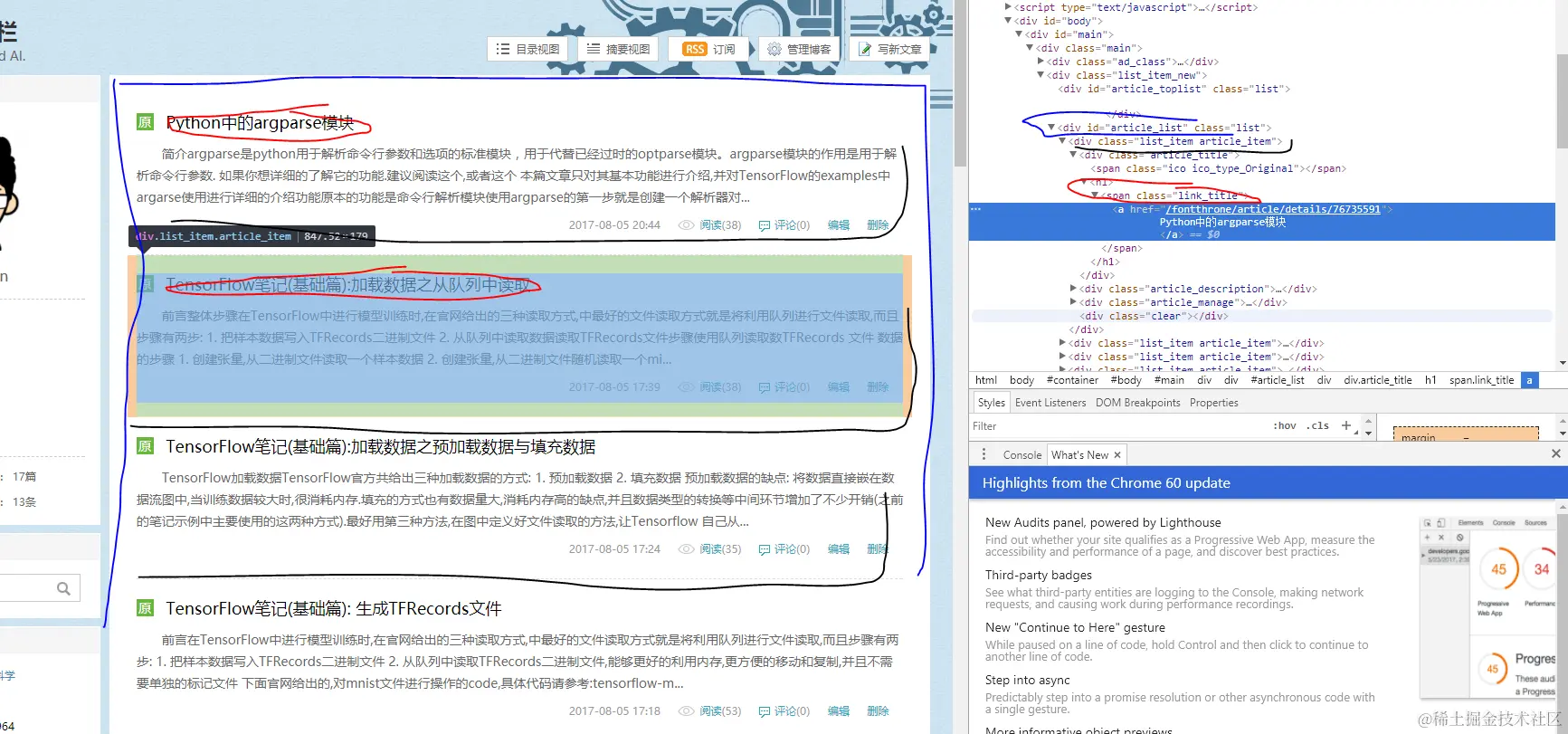Click the 原 badge beside 生成TFRecords文件 article
Viewport: 1568px width, 734px height.
[x=145, y=608]
